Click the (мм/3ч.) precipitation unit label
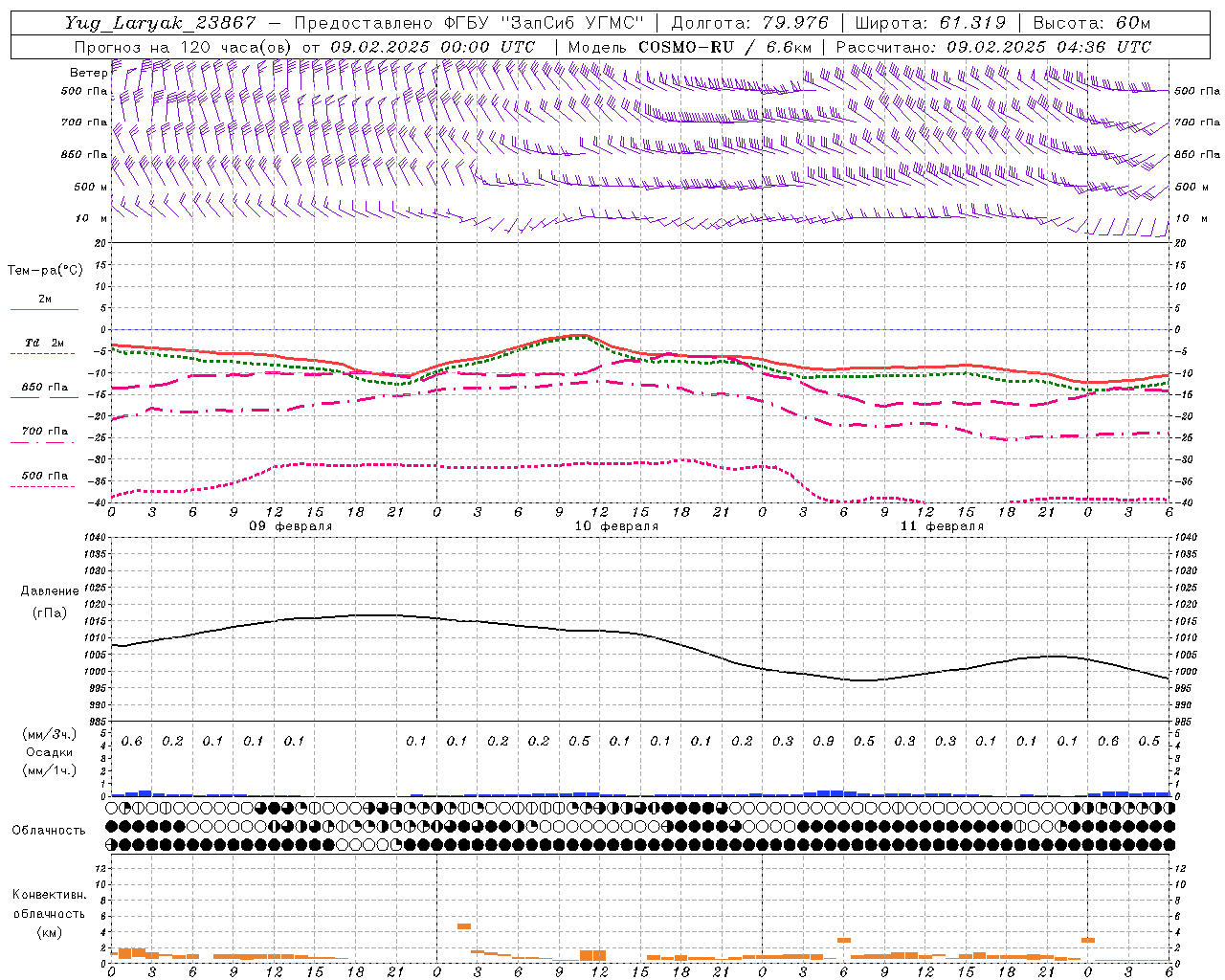This screenshot has height=980, width=1225. tap(50, 734)
